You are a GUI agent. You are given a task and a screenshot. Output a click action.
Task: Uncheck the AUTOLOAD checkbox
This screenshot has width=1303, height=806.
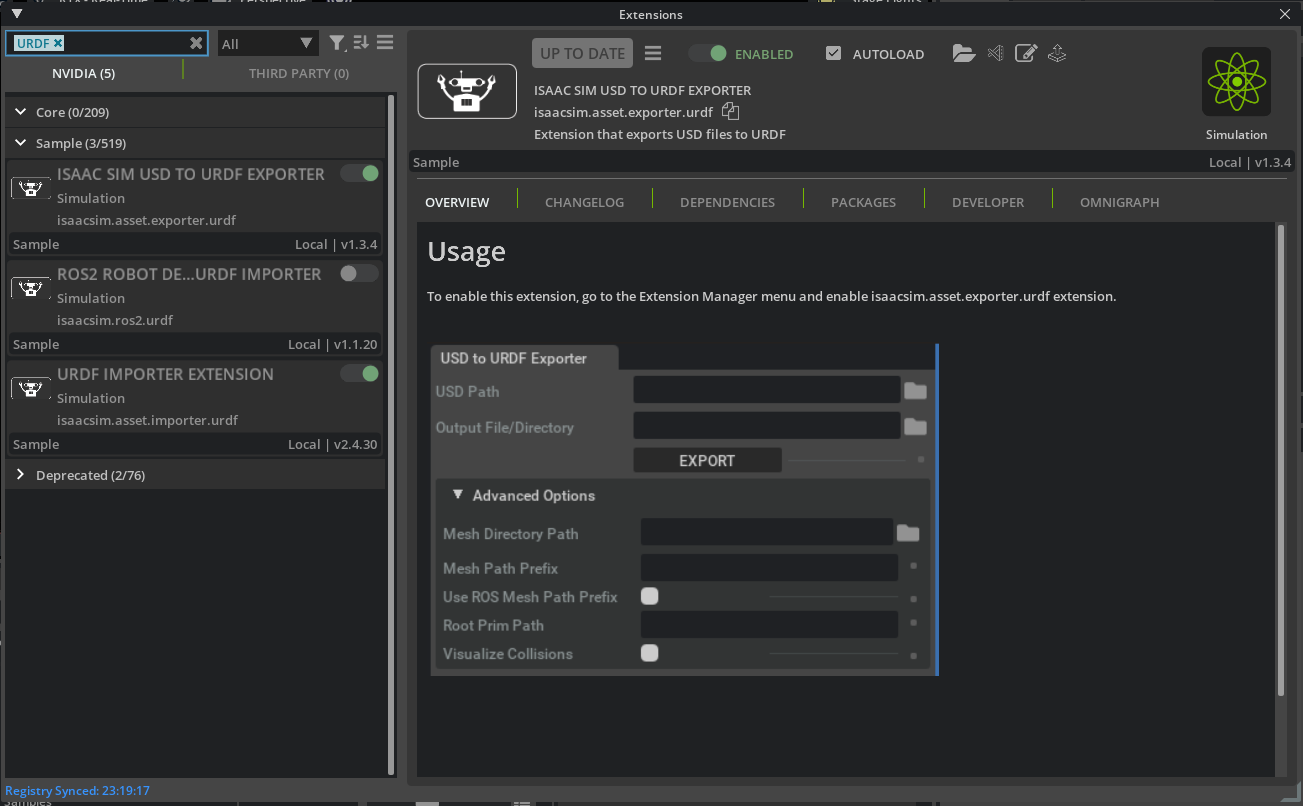coord(833,54)
